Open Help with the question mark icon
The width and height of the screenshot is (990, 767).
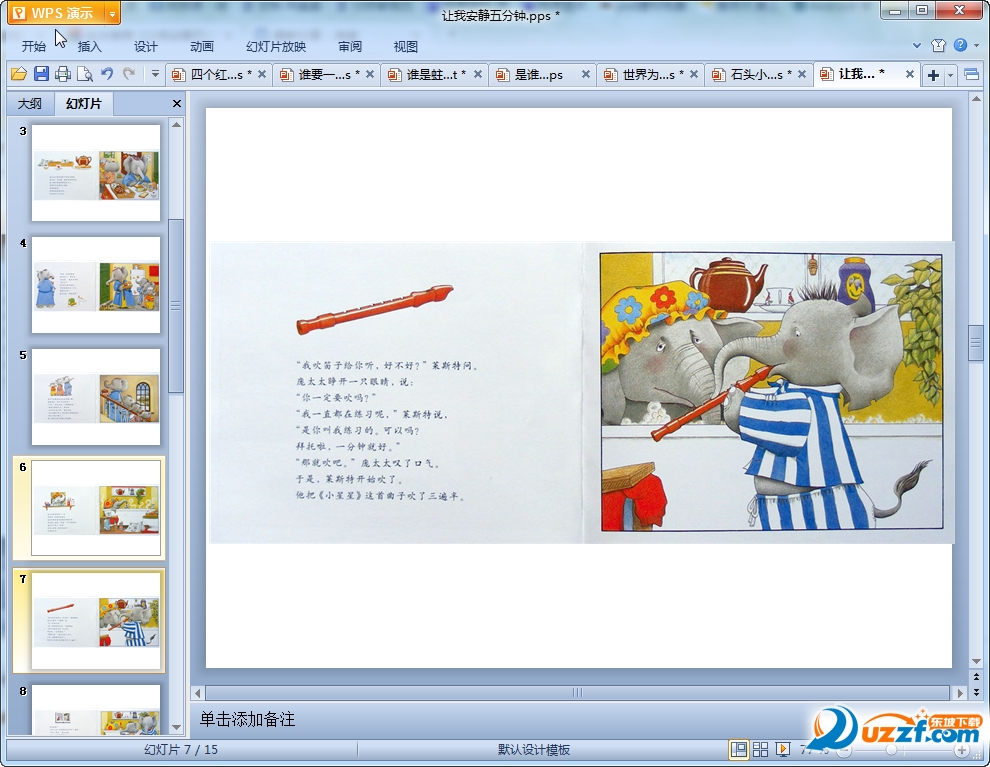[x=960, y=45]
